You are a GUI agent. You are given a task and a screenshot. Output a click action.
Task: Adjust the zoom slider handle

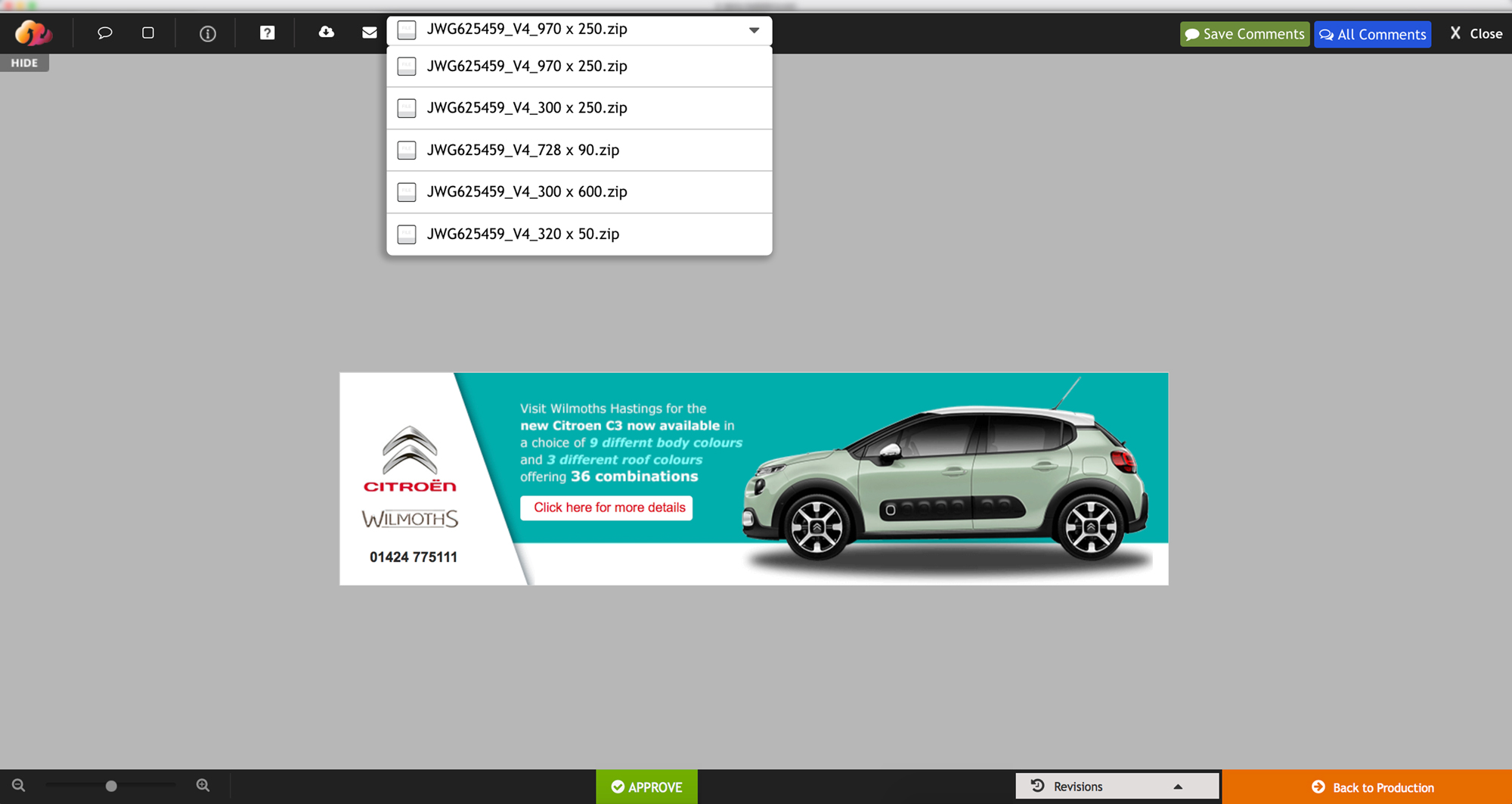point(111,786)
